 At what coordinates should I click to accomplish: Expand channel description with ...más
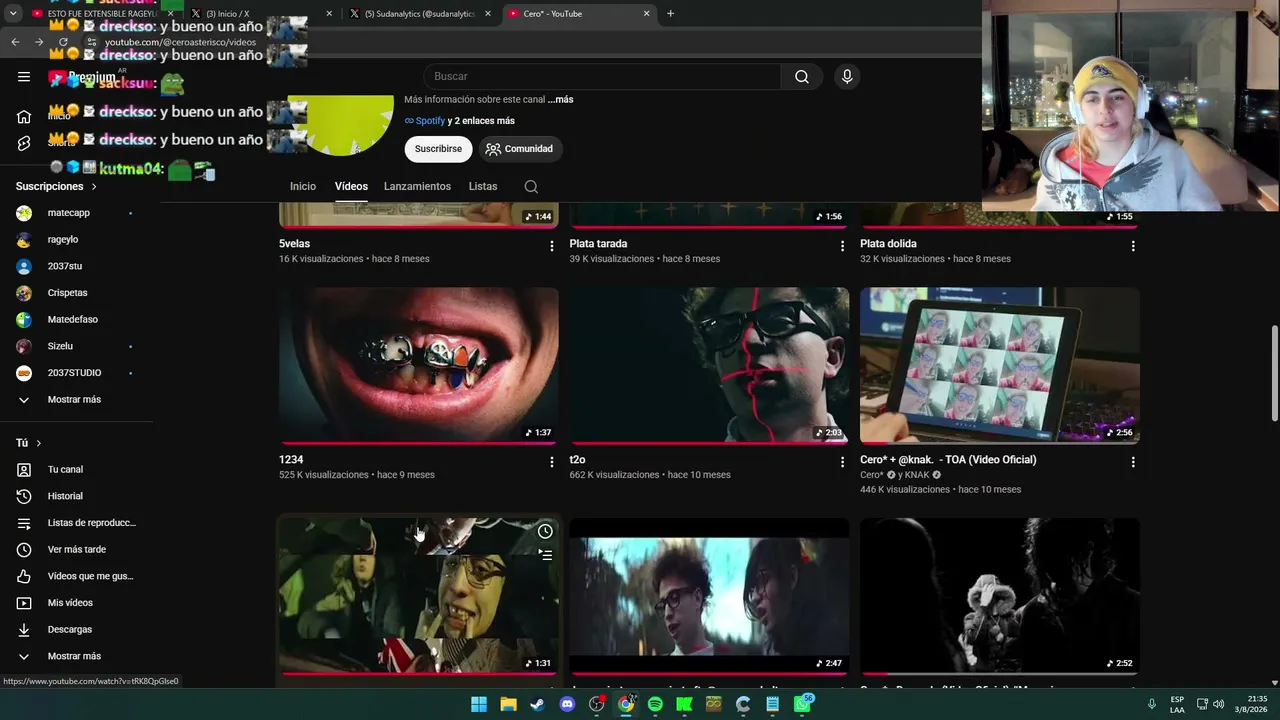[560, 100]
